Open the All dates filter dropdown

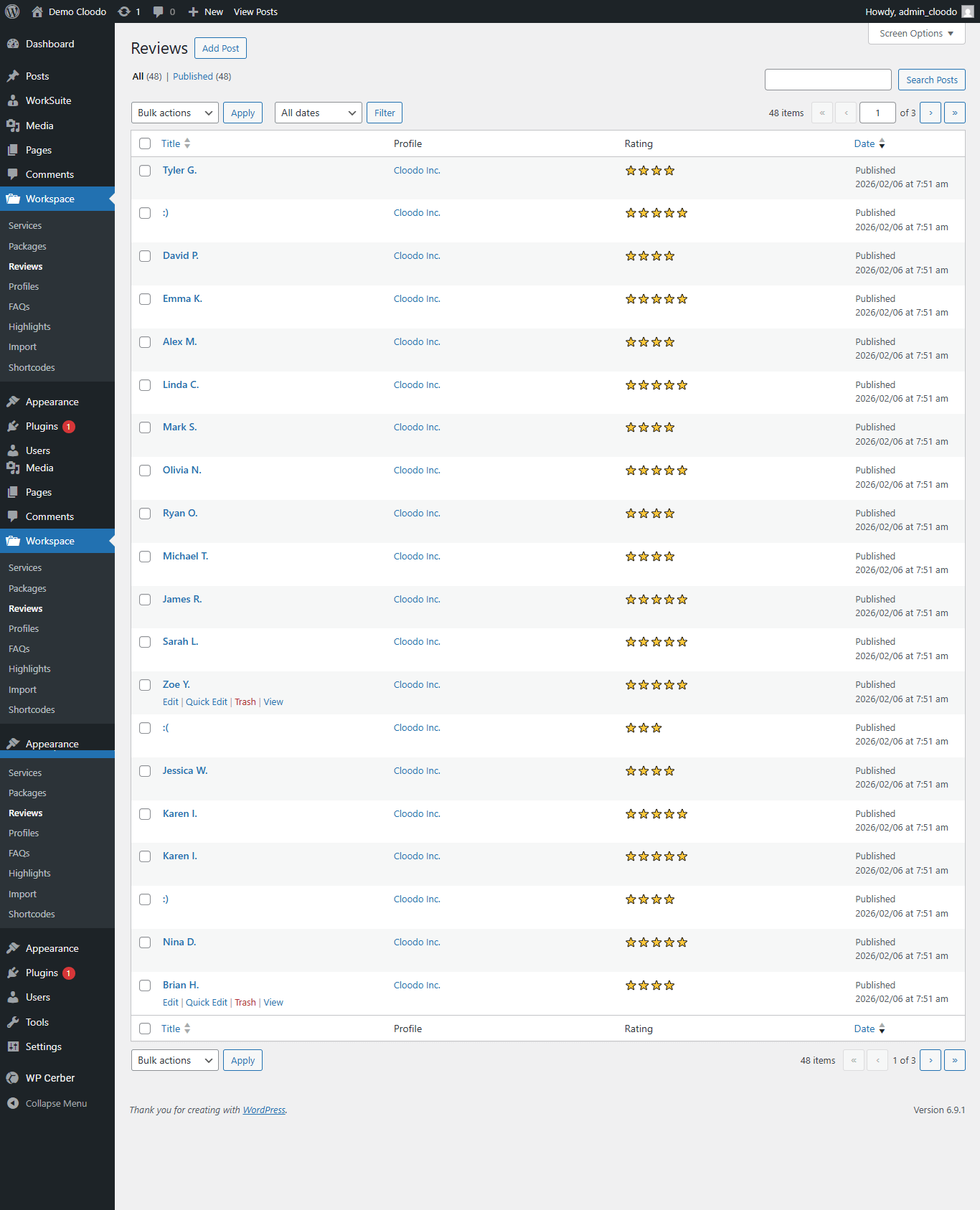point(319,113)
